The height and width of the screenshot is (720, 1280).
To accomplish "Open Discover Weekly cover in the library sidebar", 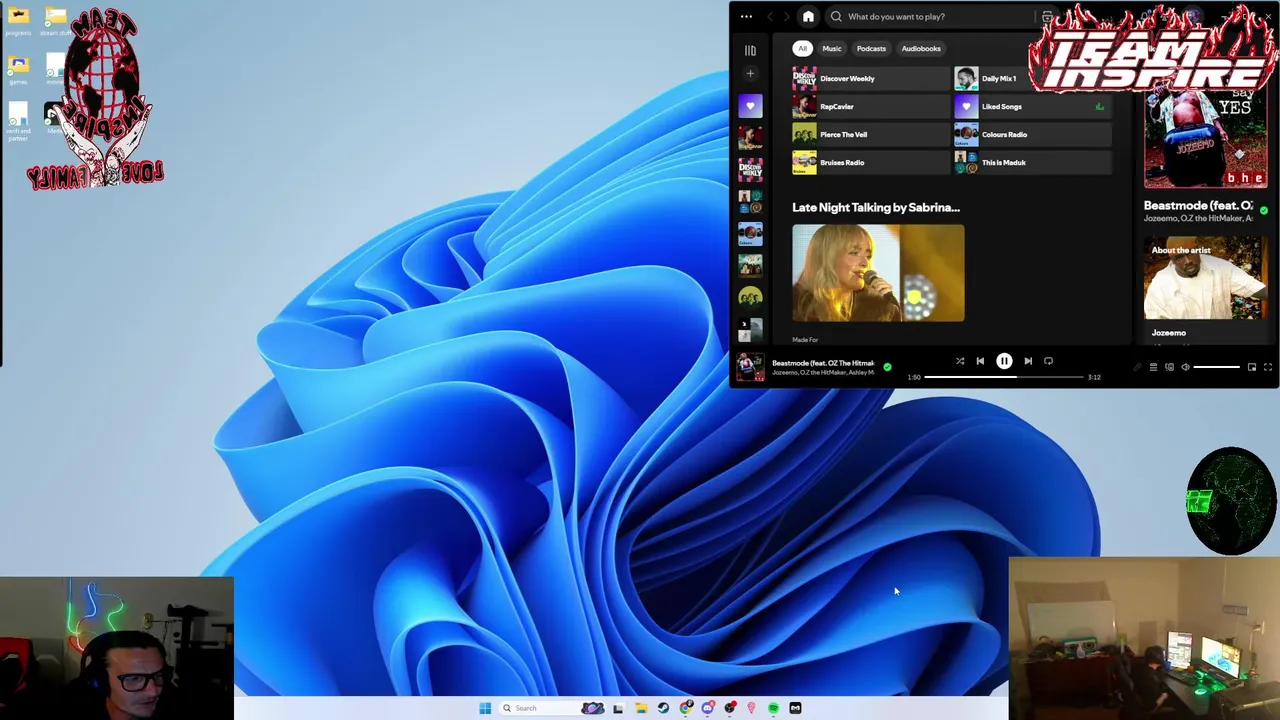I will pyautogui.click(x=750, y=170).
